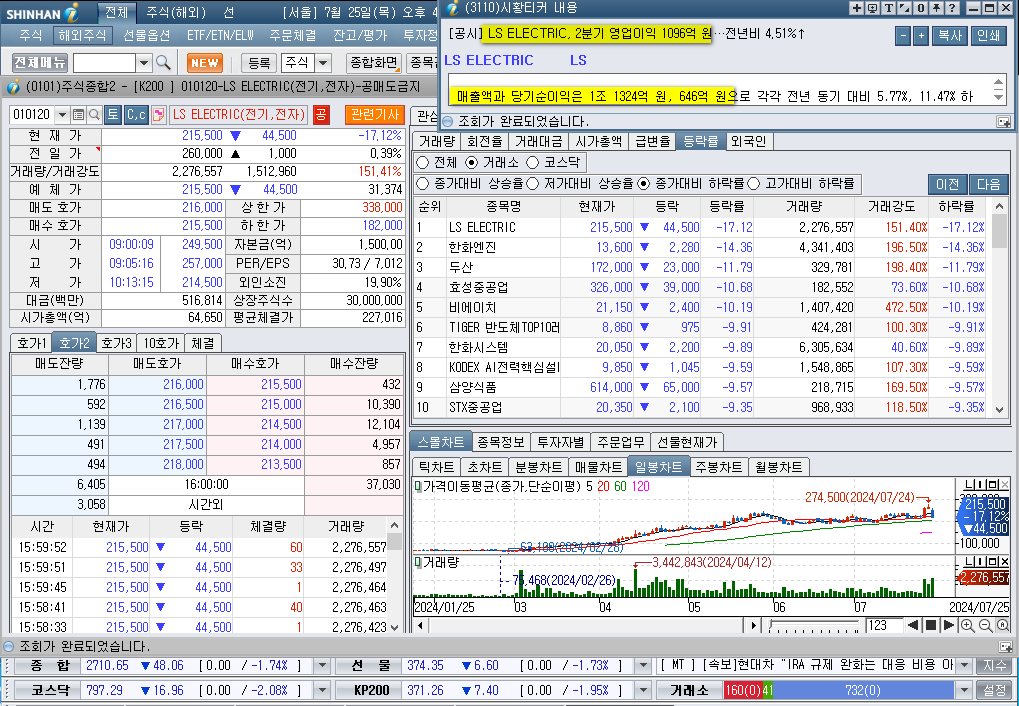Expand the 선물 index dropdown arrow
The height and width of the screenshot is (706, 1019).
pos(643,666)
